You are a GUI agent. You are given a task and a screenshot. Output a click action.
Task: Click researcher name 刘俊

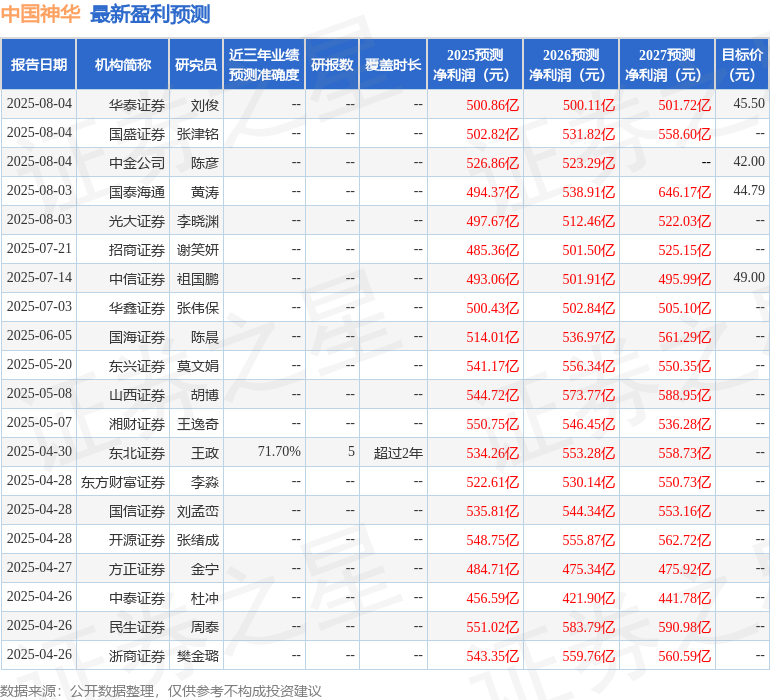click(205, 105)
